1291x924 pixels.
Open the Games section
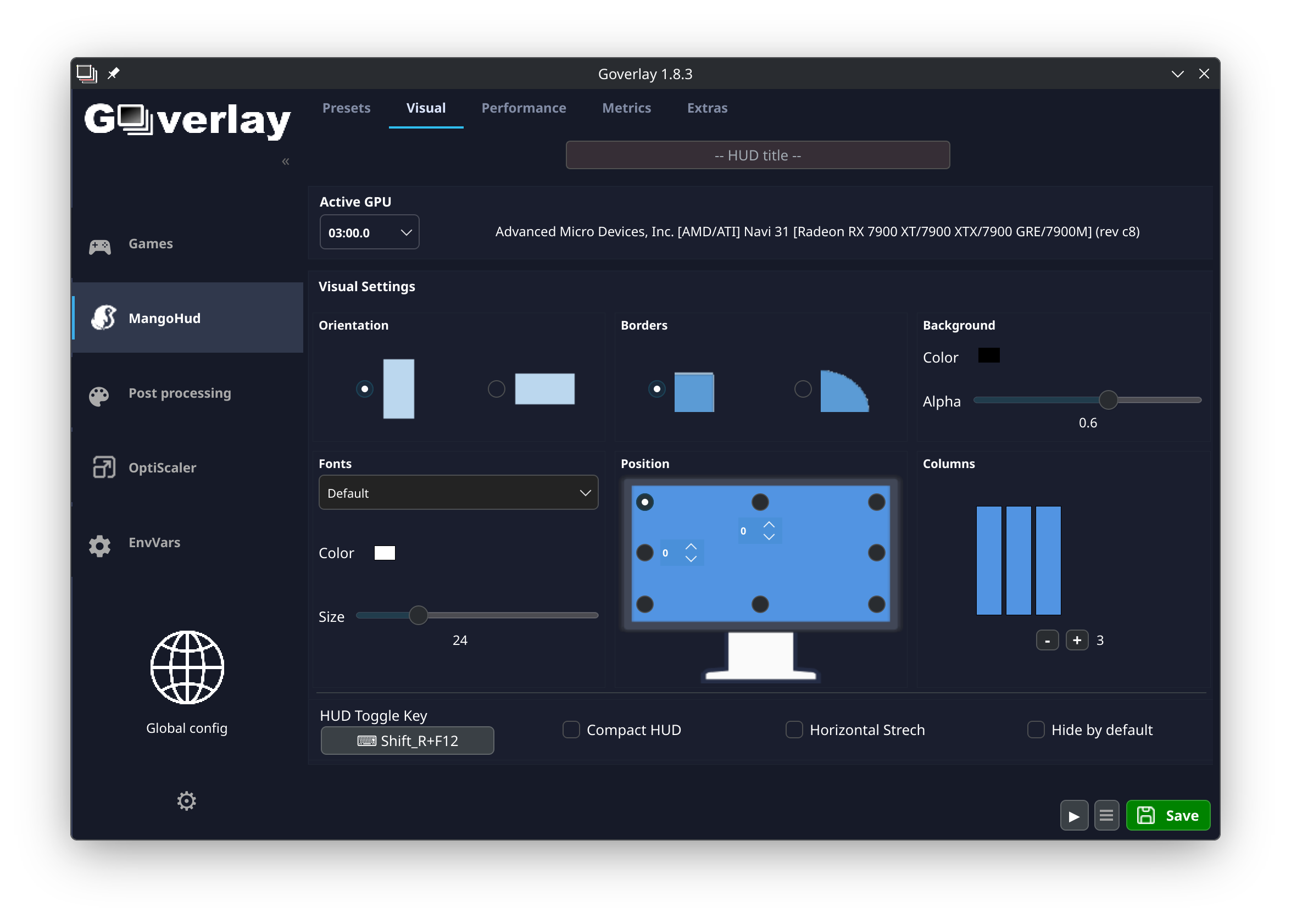coord(187,244)
